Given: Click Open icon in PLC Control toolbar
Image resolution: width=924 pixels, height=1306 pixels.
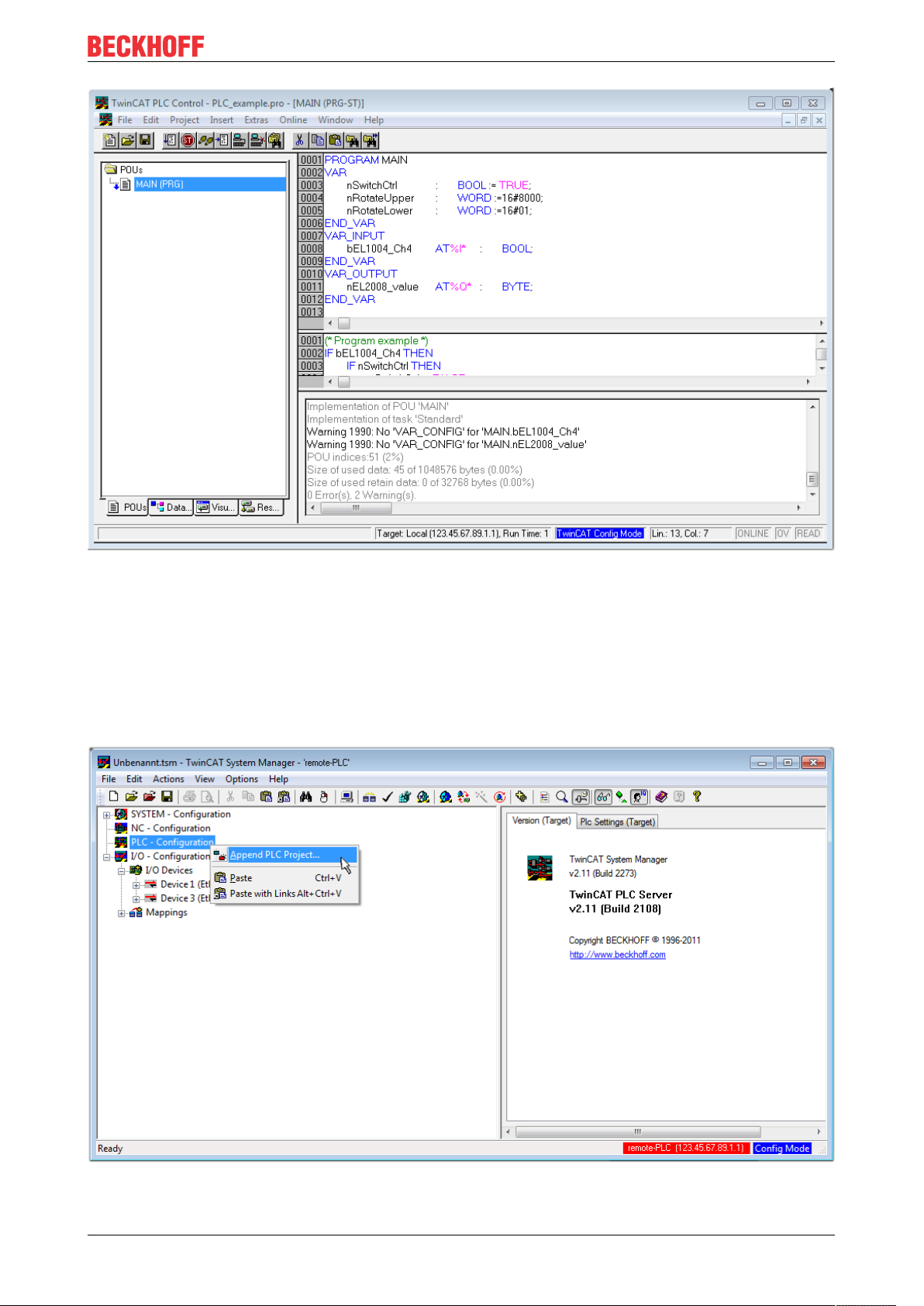Looking at the screenshot, I should click(127, 140).
